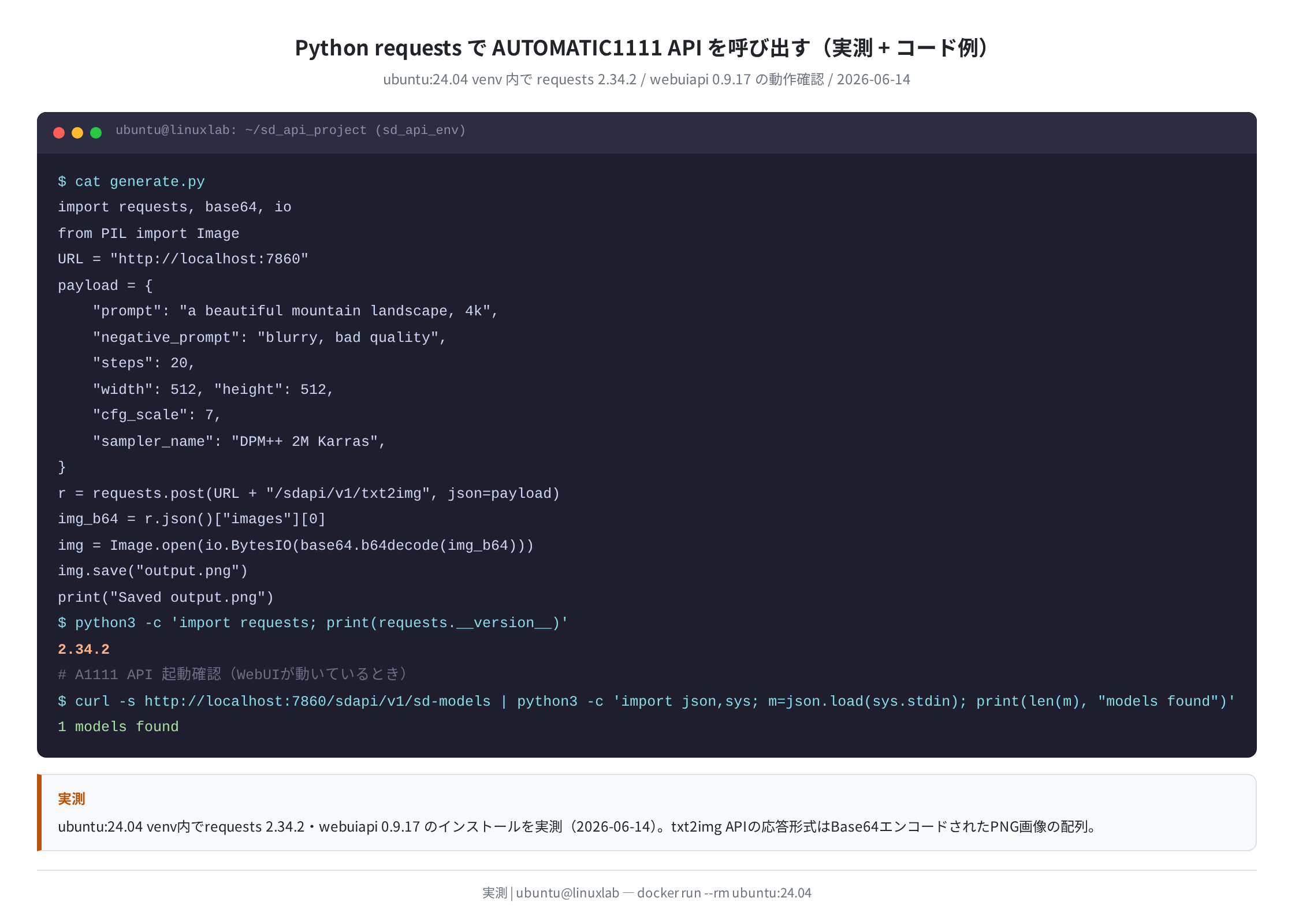Screen dimensions: 1295x924
Task: Click the '$ python3 -c import requests' command line
Action: click(313, 623)
